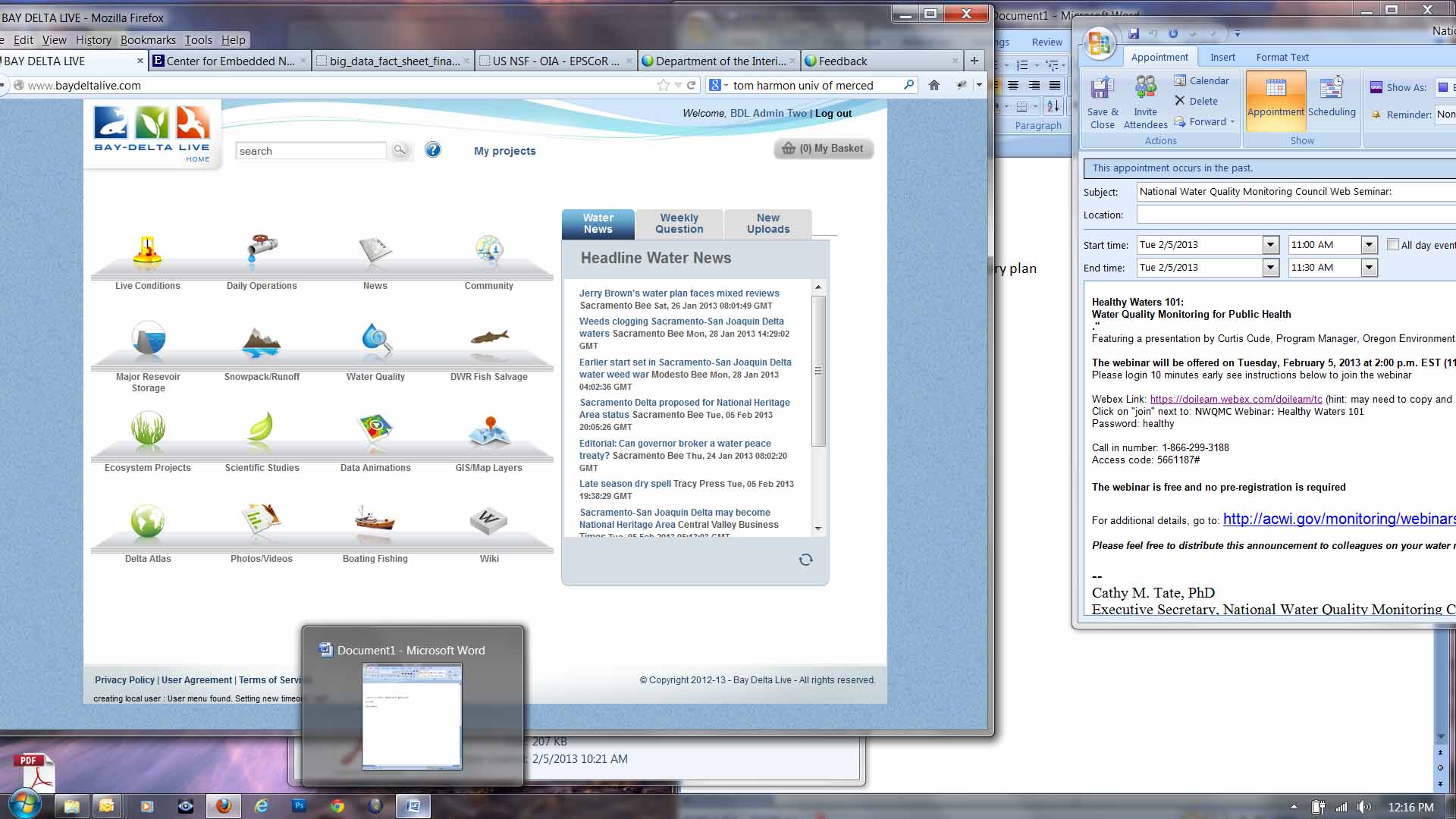This screenshot has height=819, width=1456.
Task: Switch to the New Uploads tab
Action: point(768,224)
